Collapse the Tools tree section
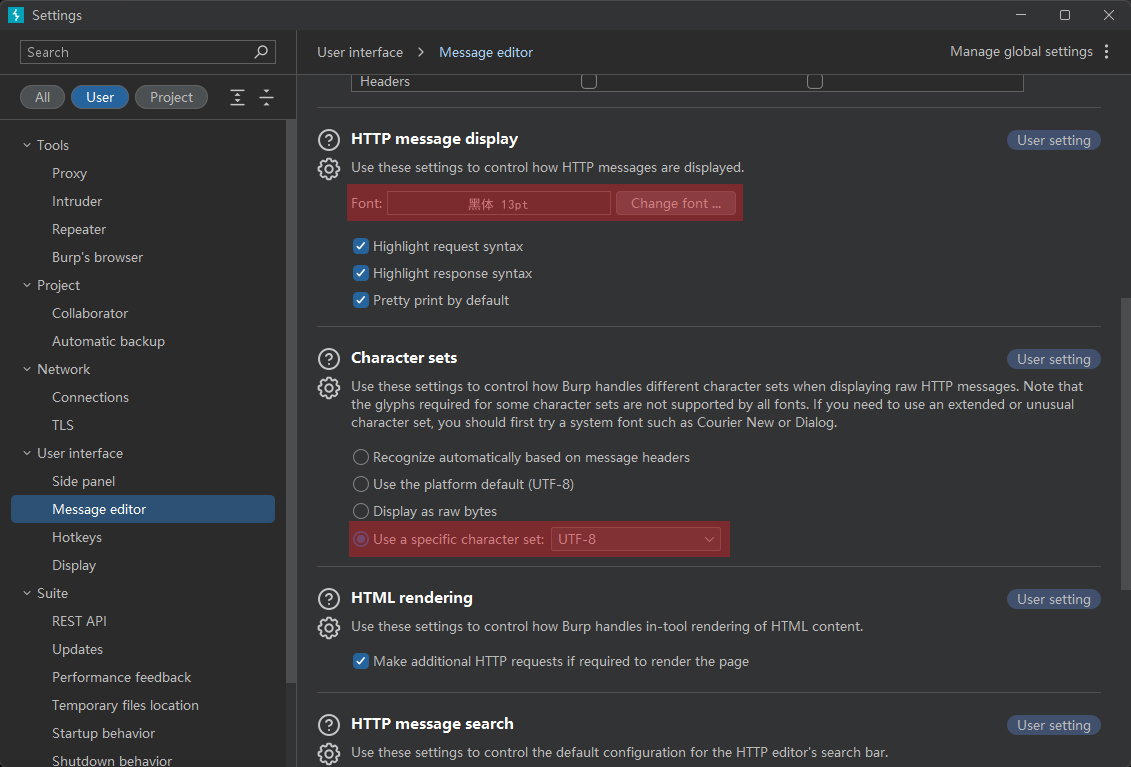1131x767 pixels. 27,145
